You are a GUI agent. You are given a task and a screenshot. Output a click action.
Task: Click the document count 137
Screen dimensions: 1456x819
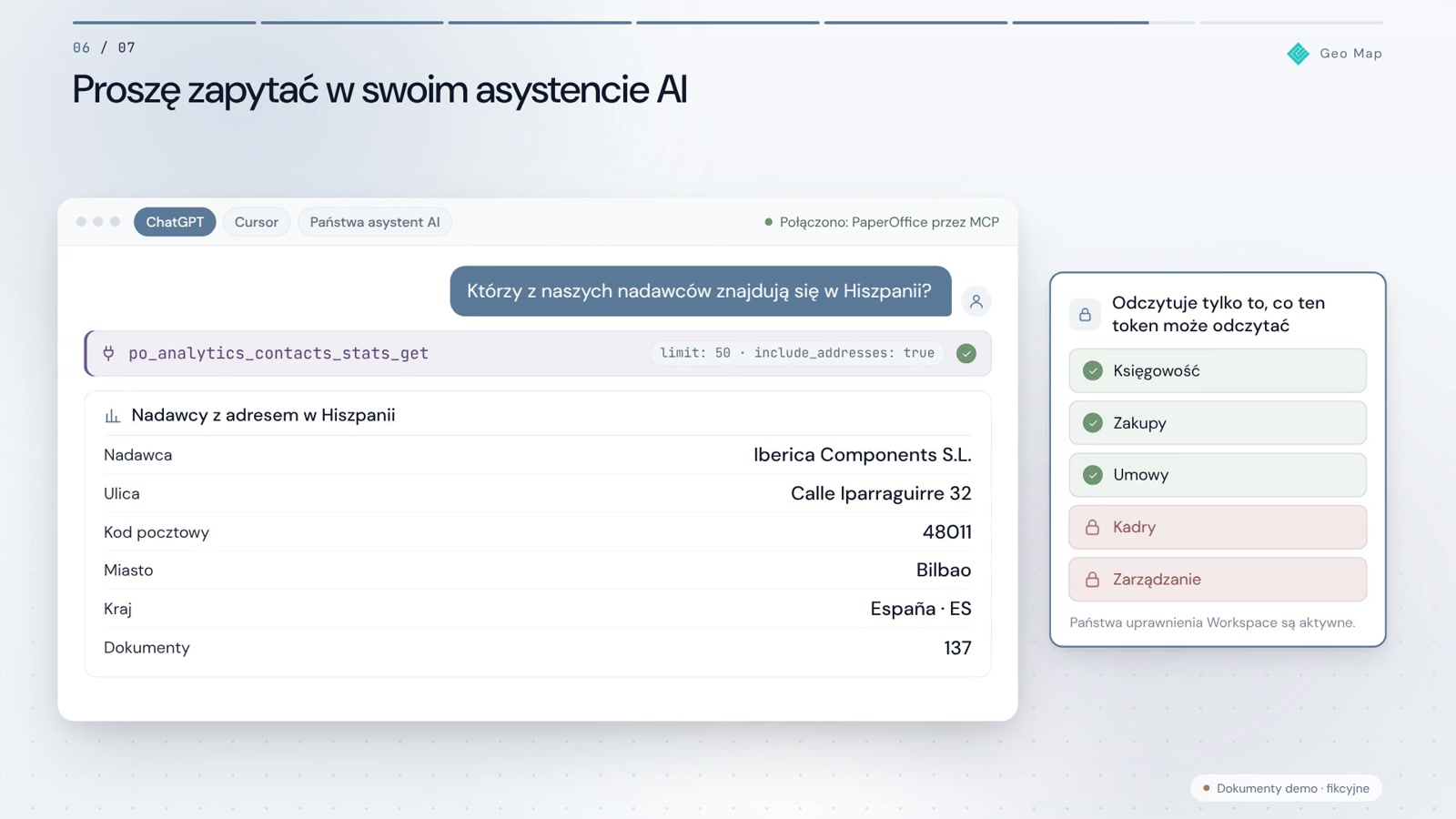tap(957, 648)
